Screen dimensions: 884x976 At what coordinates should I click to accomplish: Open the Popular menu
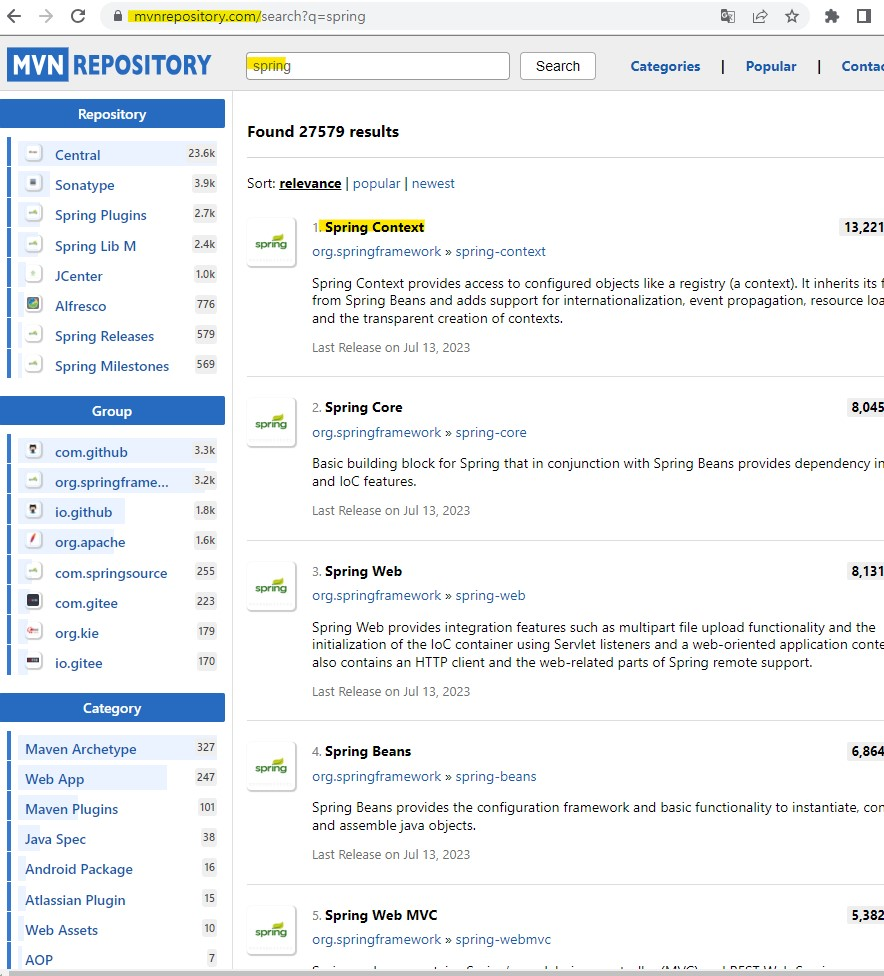tap(771, 66)
